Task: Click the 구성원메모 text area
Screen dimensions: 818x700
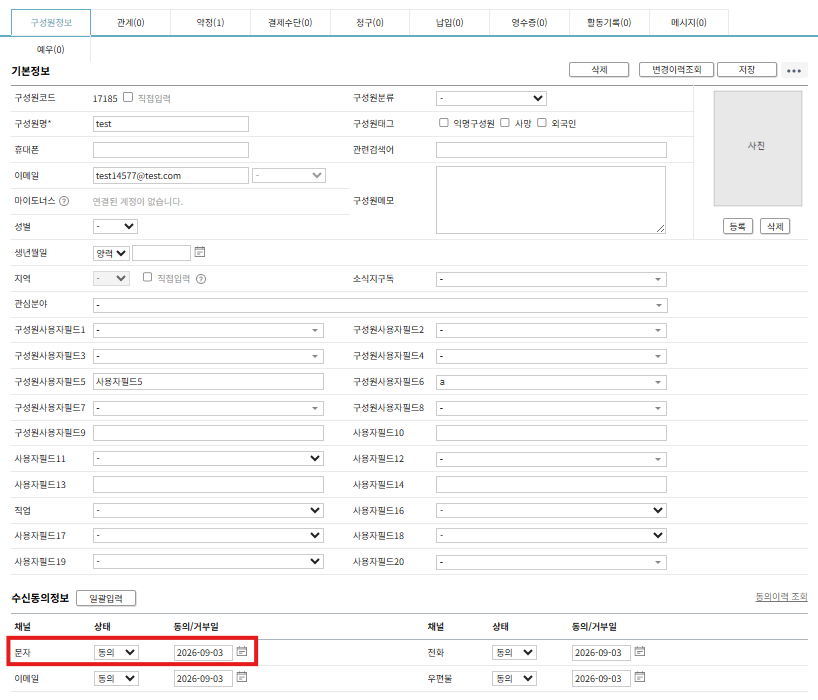Action: coord(551,200)
